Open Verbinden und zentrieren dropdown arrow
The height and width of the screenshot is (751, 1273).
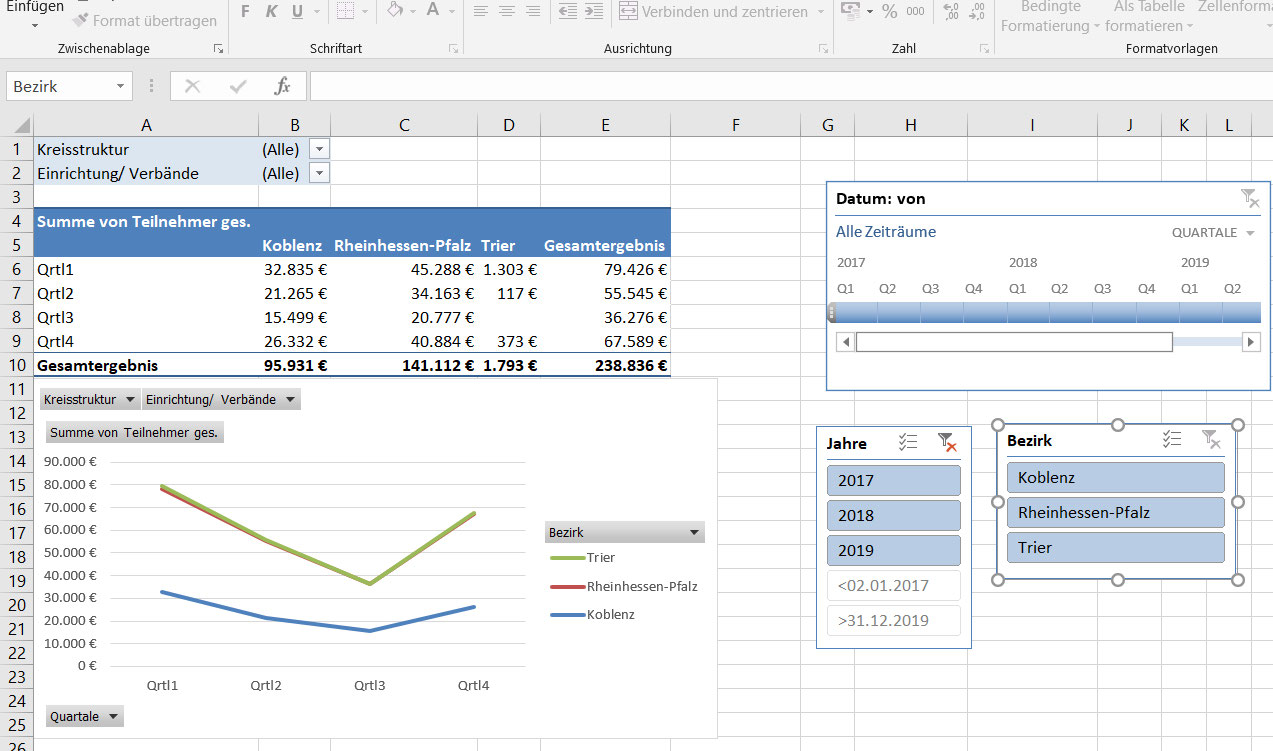point(821,12)
